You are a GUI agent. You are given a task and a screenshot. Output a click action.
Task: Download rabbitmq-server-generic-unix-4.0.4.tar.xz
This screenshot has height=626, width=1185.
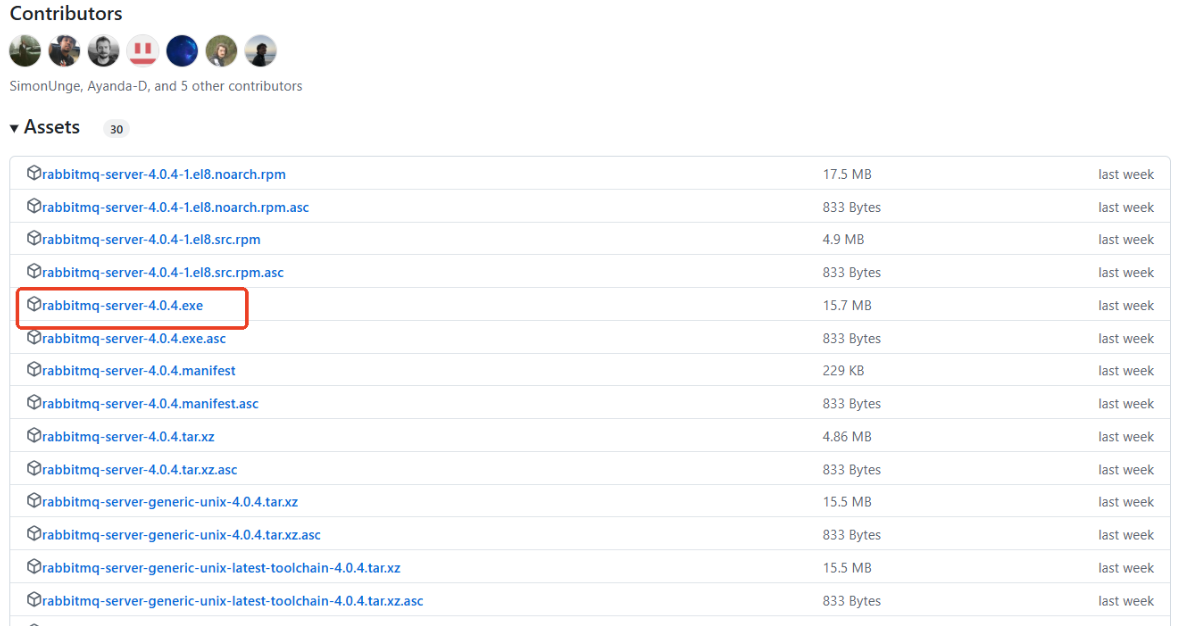tap(169, 502)
